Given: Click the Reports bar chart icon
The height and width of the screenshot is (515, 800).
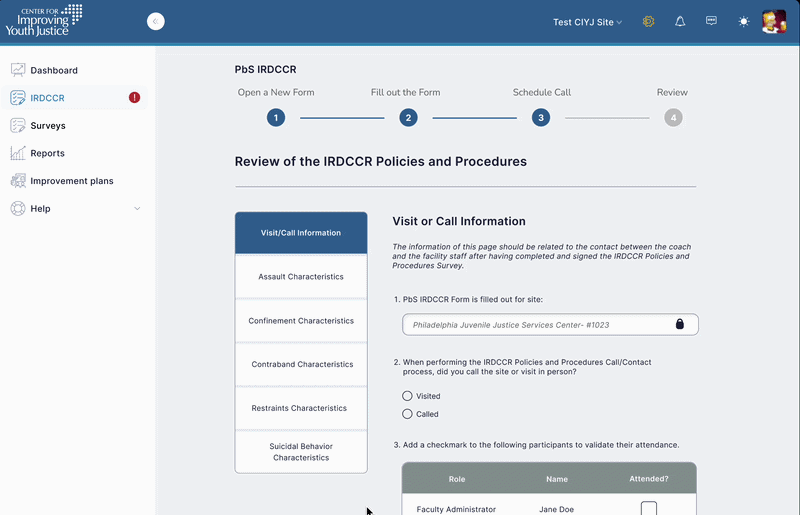Looking at the screenshot, I should click(18, 153).
